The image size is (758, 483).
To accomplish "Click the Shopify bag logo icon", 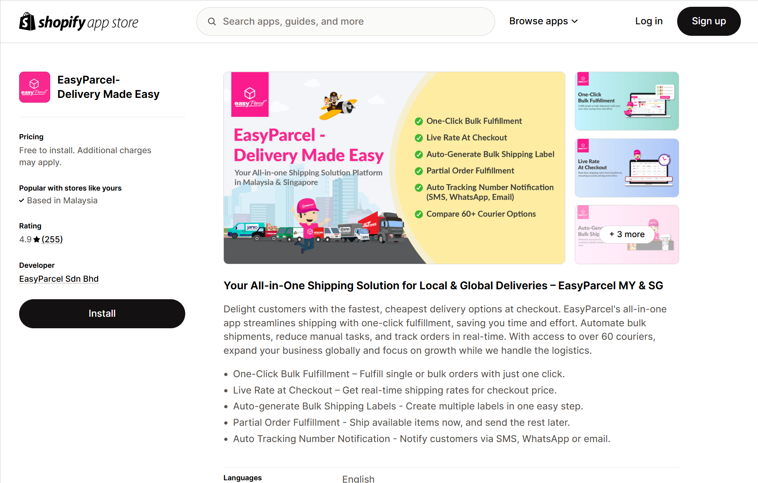I will pyautogui.click(x=27, y=21).
